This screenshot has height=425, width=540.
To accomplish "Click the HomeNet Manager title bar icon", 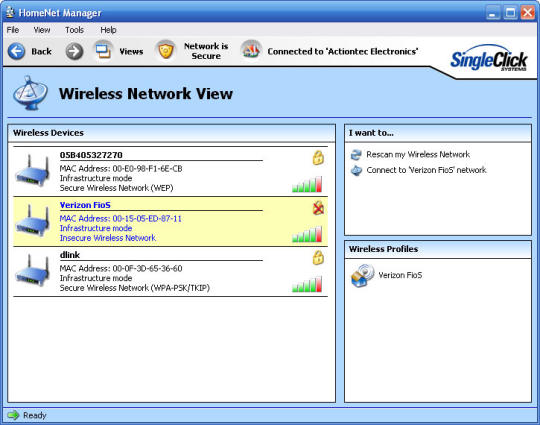I will [10, 12].
